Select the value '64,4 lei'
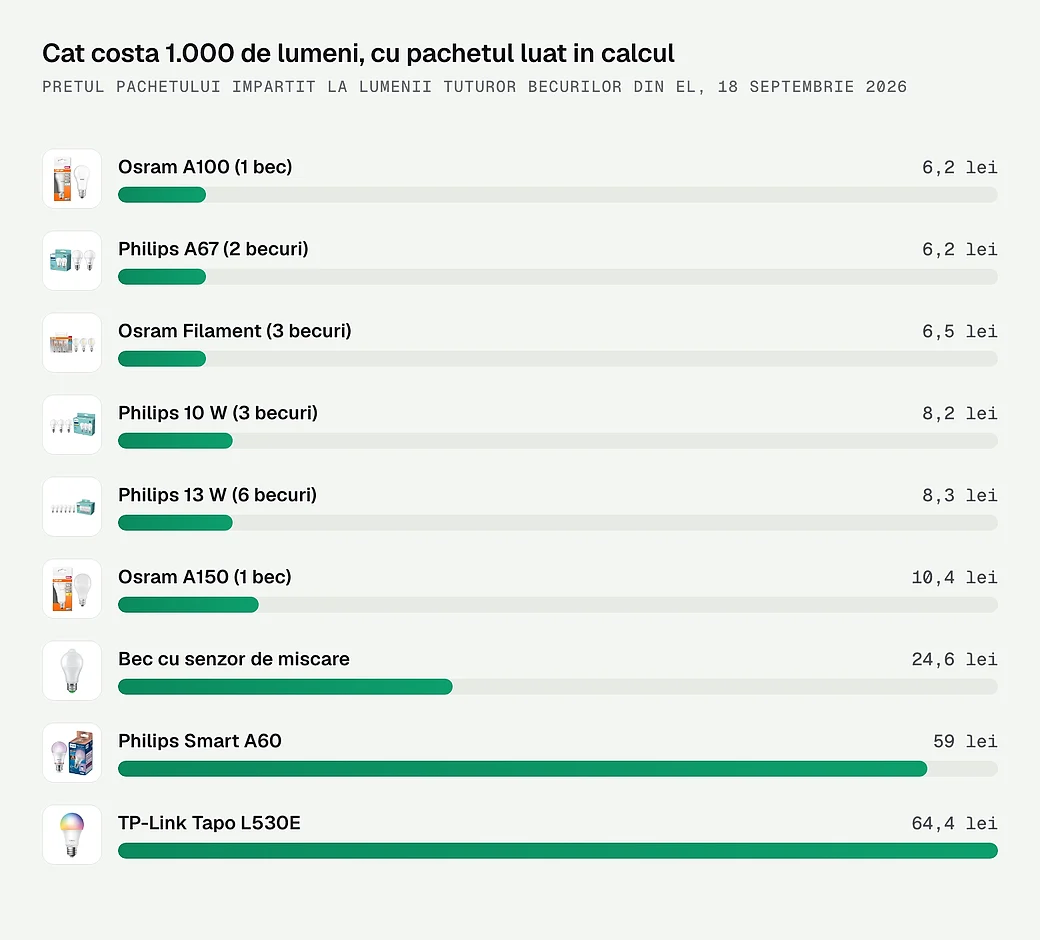1040x940 pixels. click(954, 824)
